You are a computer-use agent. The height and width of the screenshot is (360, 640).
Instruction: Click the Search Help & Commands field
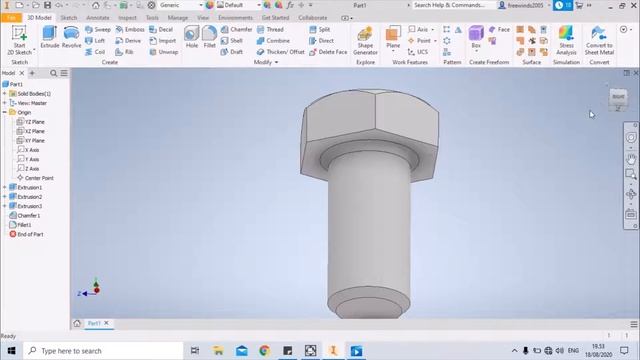450,5
